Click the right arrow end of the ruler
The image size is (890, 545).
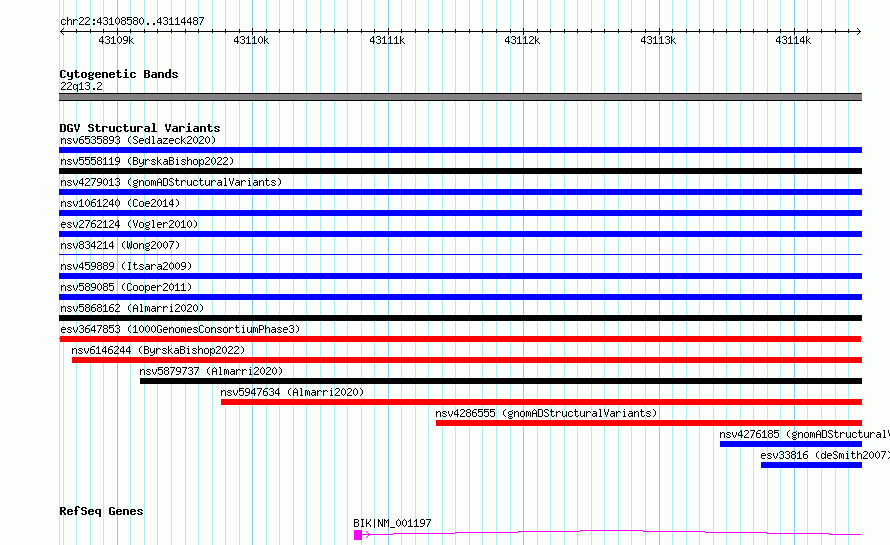pos(859,31)
